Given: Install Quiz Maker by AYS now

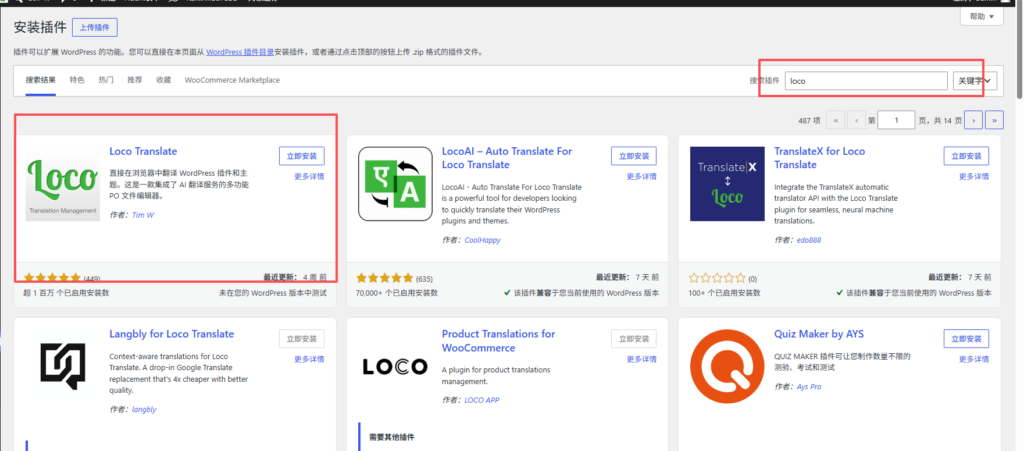Looking at the screenshot, I should pos(967,339).
